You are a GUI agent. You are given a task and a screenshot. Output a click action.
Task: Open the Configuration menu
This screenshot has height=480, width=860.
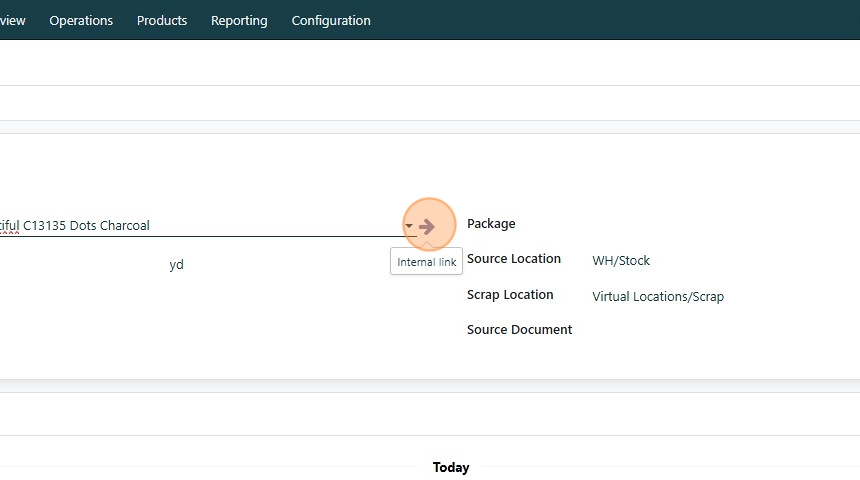click(x=331, y=20)
